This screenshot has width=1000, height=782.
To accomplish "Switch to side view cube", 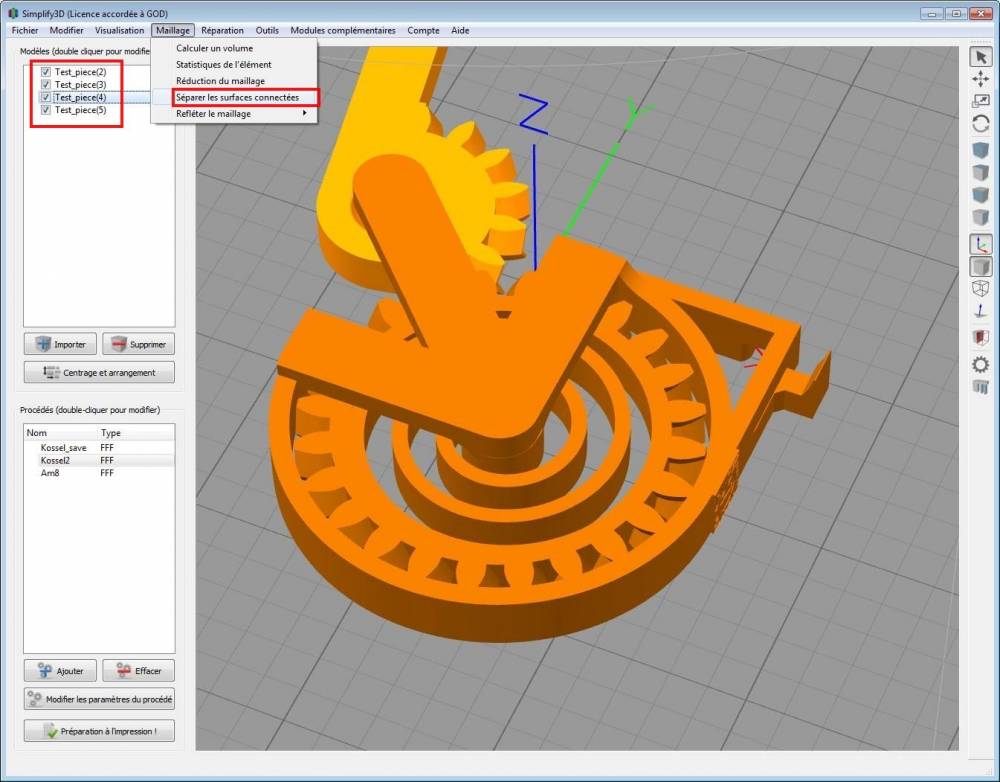I will click(980, 217).
